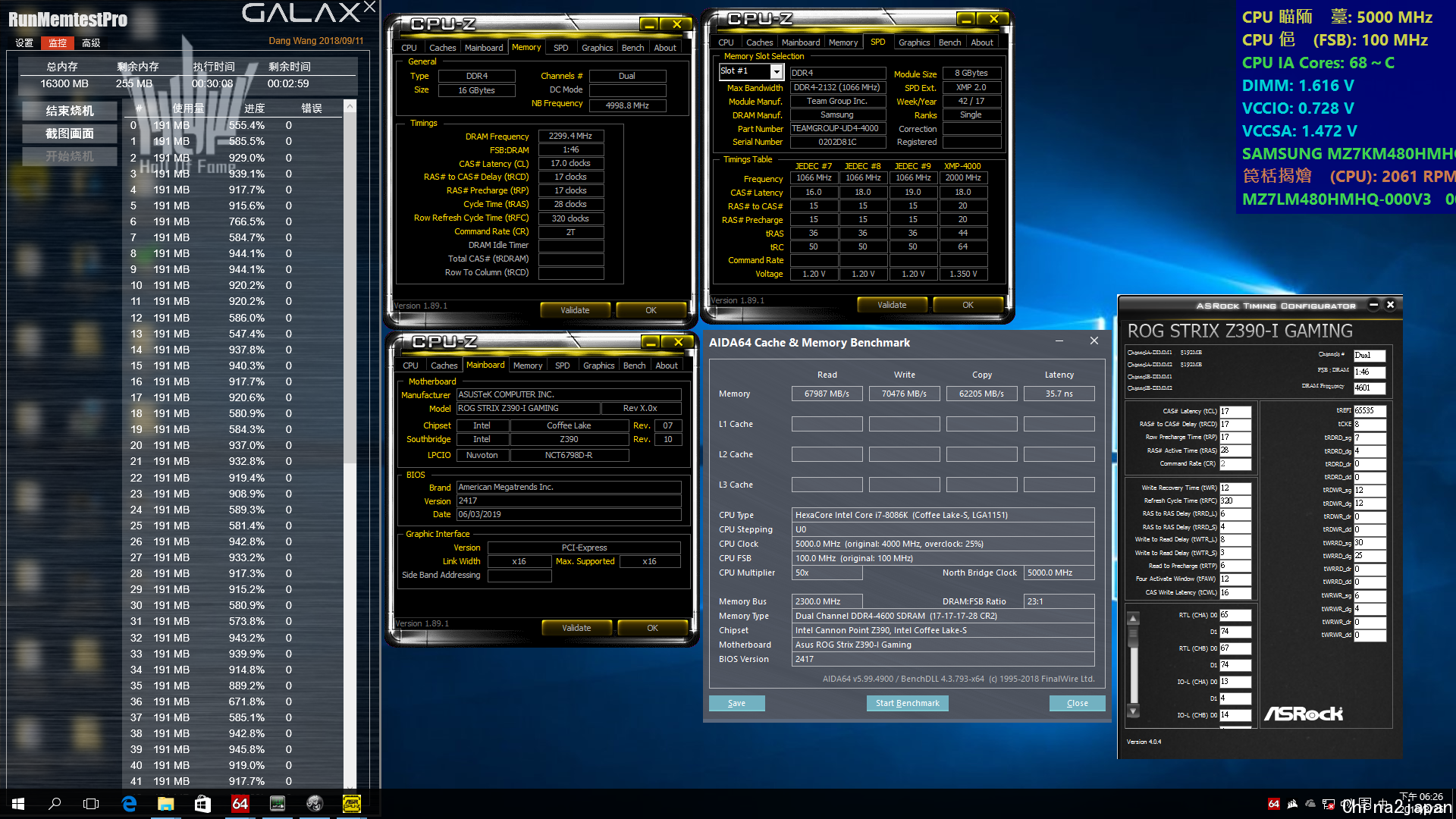Open About tab in CPU-Z SPD window
This screenshot has height=819, width=1456.
click(x=982, y=42)
